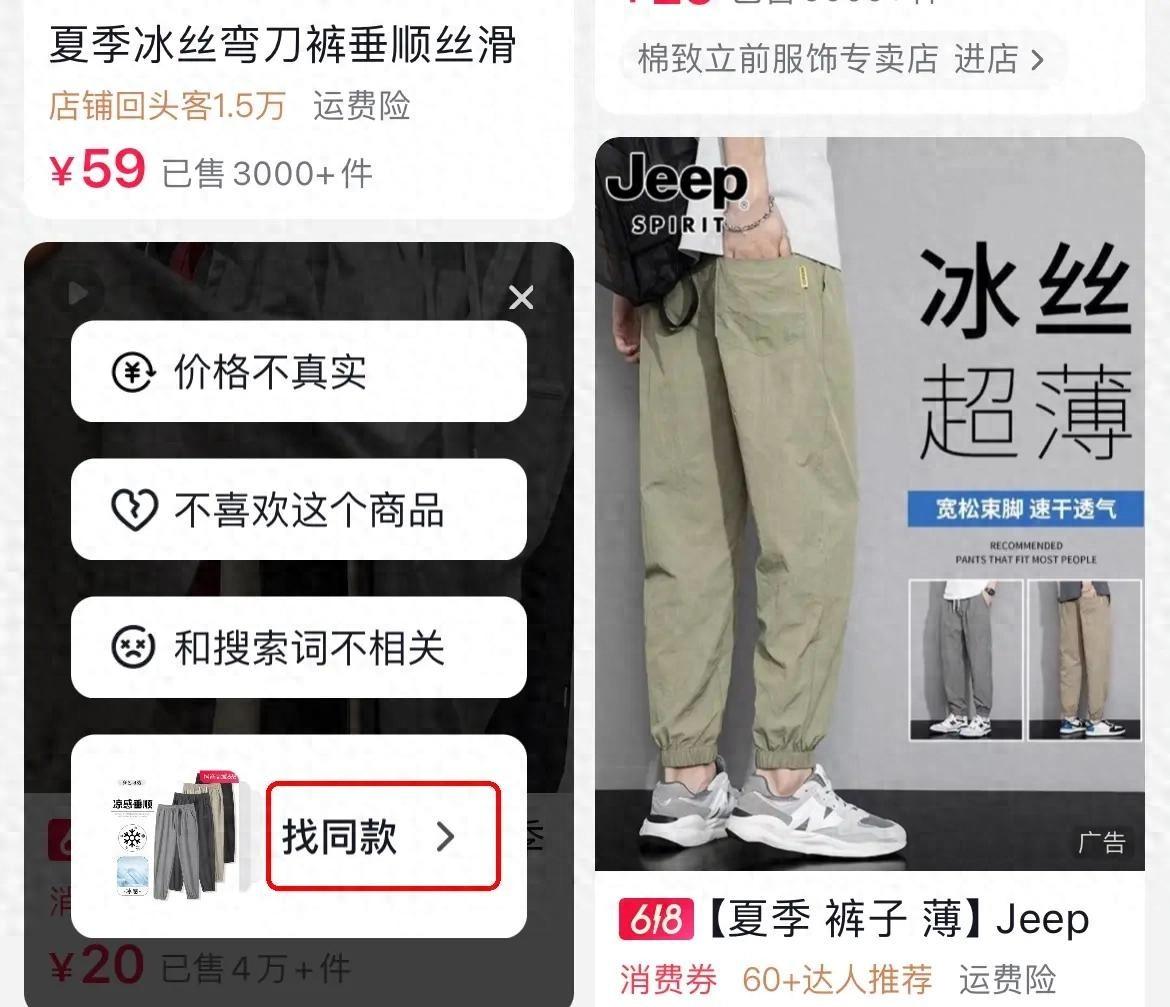Tap the chevron after 进店
The width and height of the screenshot is (1170, 1007).
coord(1036,60)
